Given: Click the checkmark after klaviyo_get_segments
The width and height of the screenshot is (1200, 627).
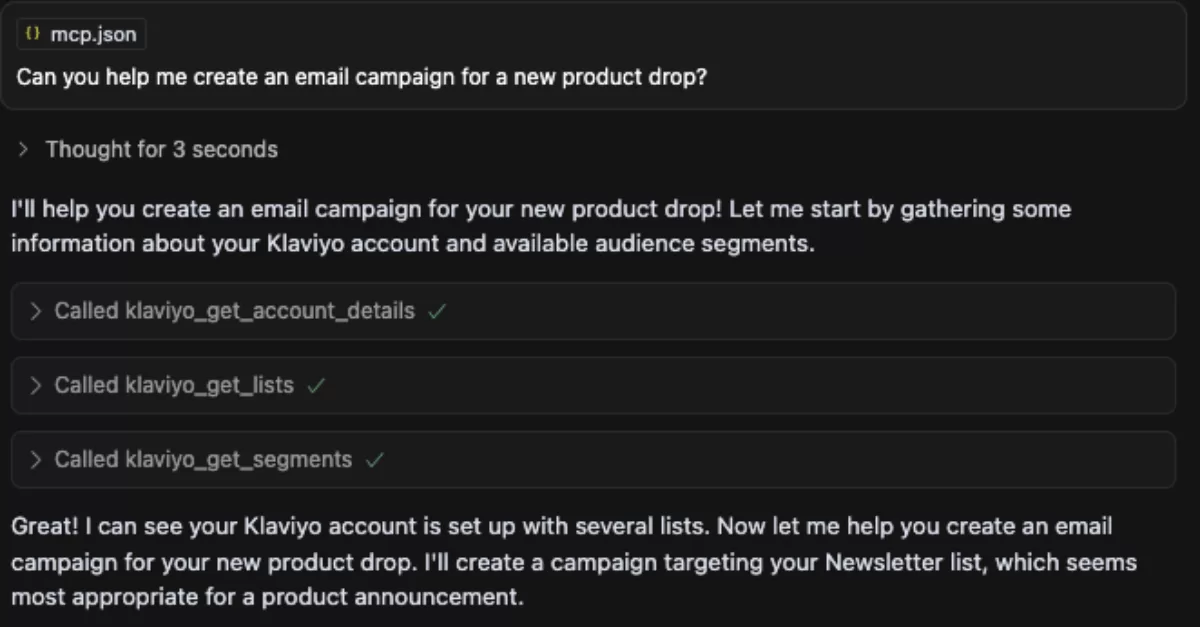Looking at the screenshot, I should [375, 460].
